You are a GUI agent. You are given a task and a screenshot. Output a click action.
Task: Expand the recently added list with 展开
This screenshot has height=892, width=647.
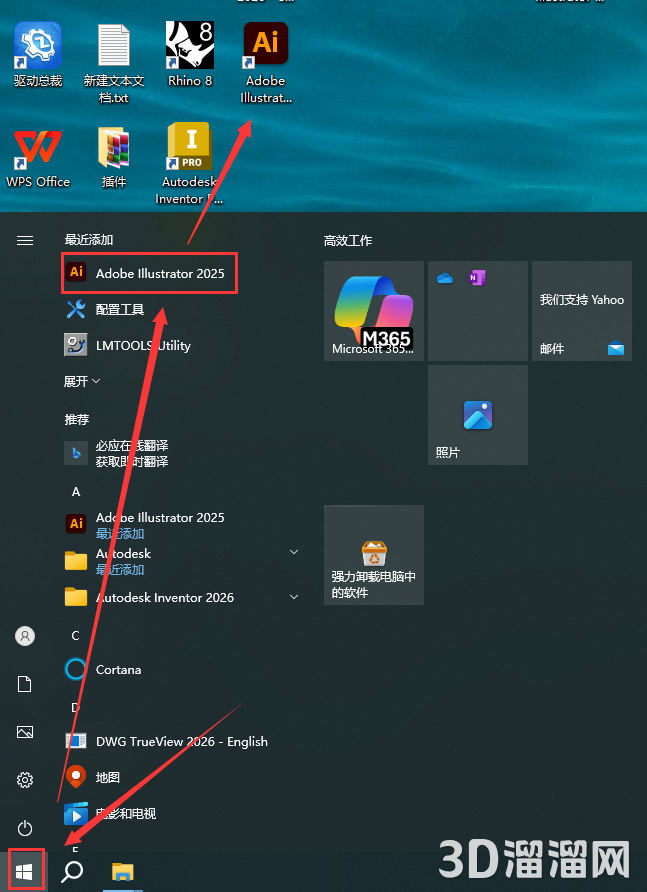[82, 381]
